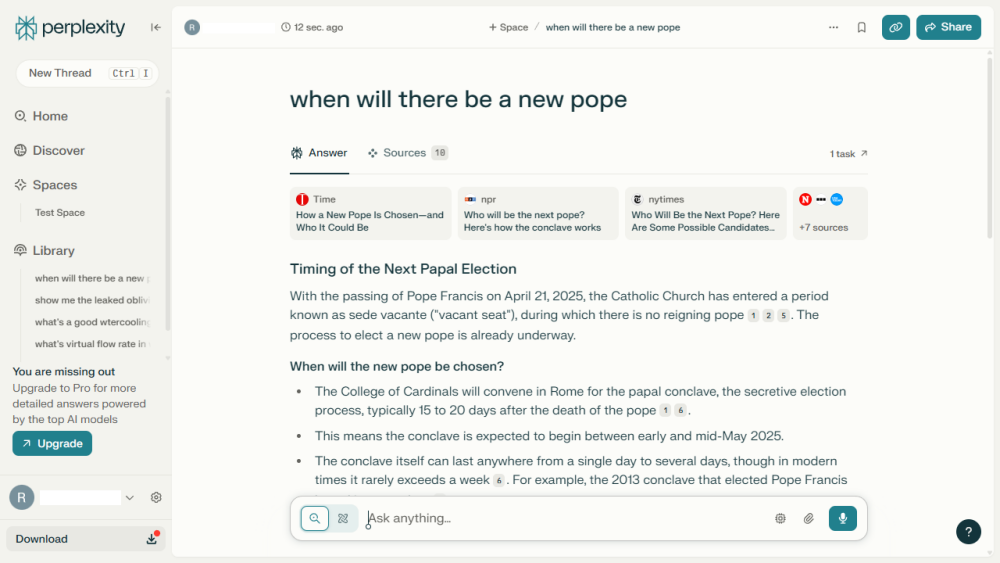Click the help question mark button

968,531
